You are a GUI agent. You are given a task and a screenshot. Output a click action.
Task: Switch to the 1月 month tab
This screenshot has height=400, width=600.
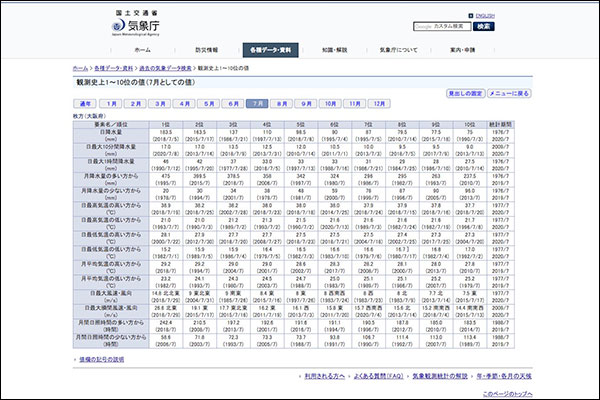coord(112,103)
